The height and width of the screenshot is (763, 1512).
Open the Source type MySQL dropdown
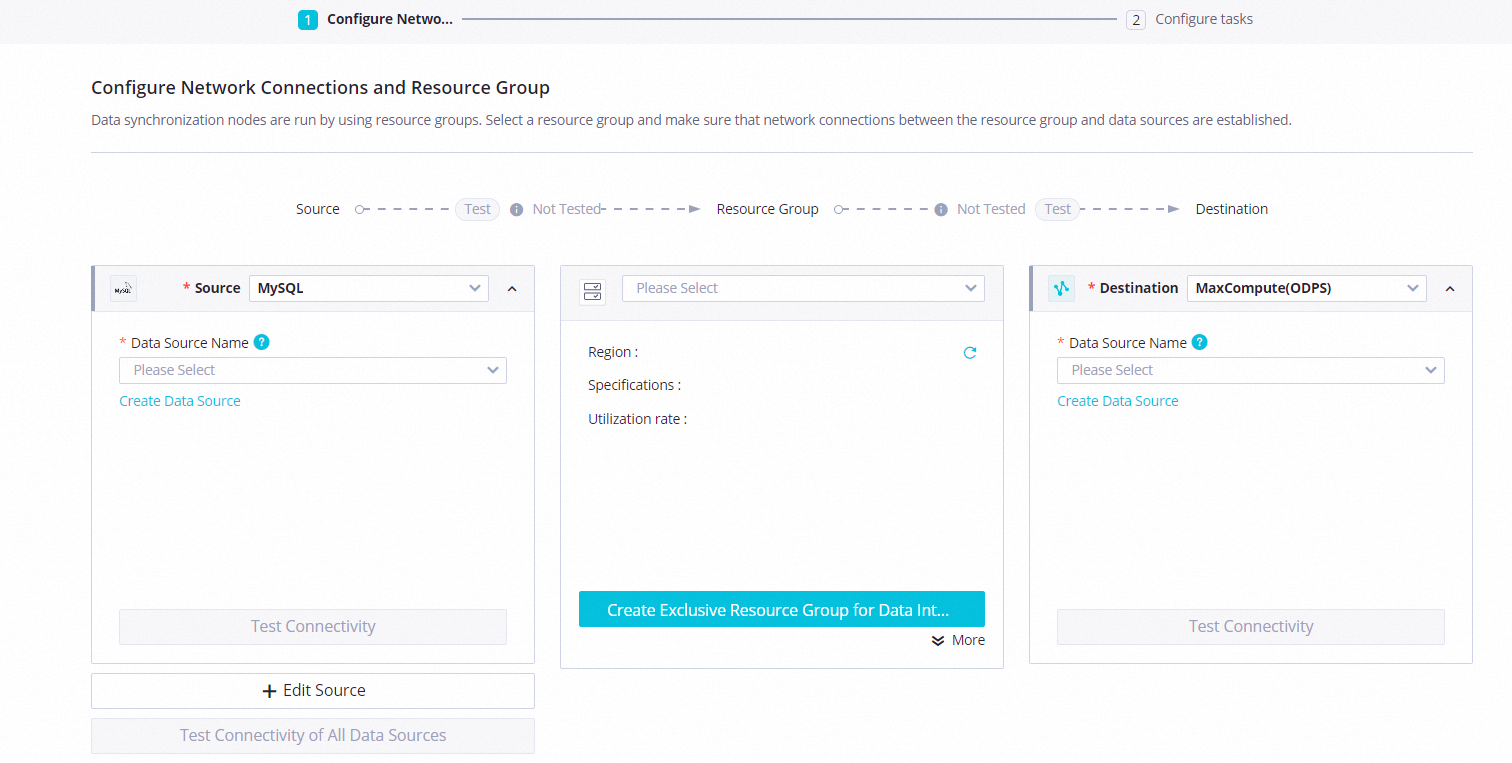tap(368, 288)
